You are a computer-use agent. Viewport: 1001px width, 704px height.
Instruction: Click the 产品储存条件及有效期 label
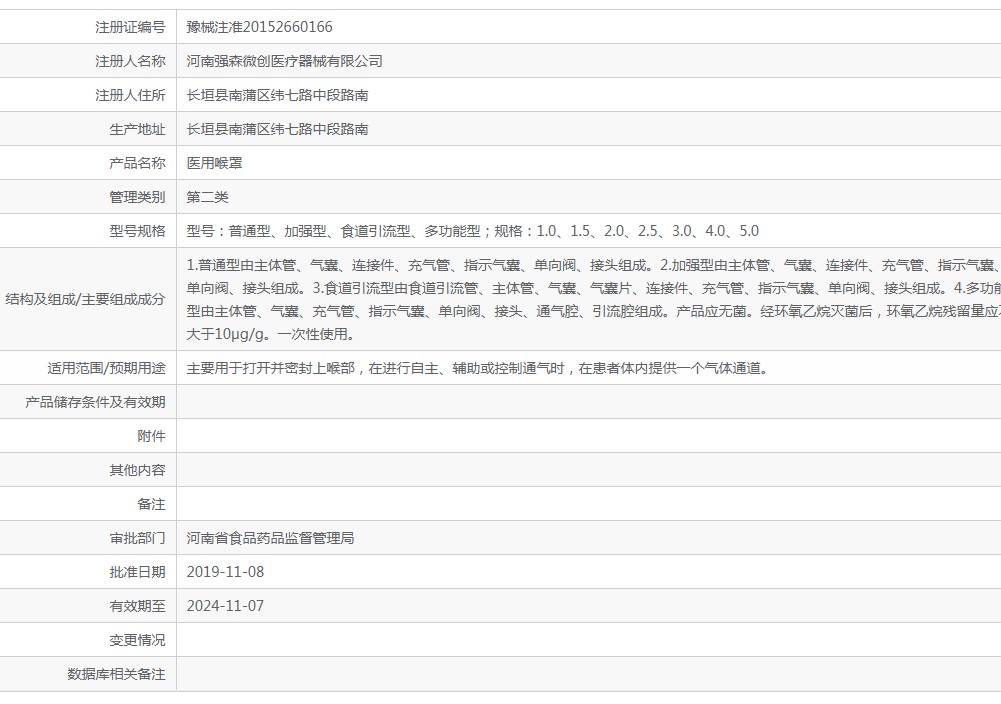(x=95, y=402)
